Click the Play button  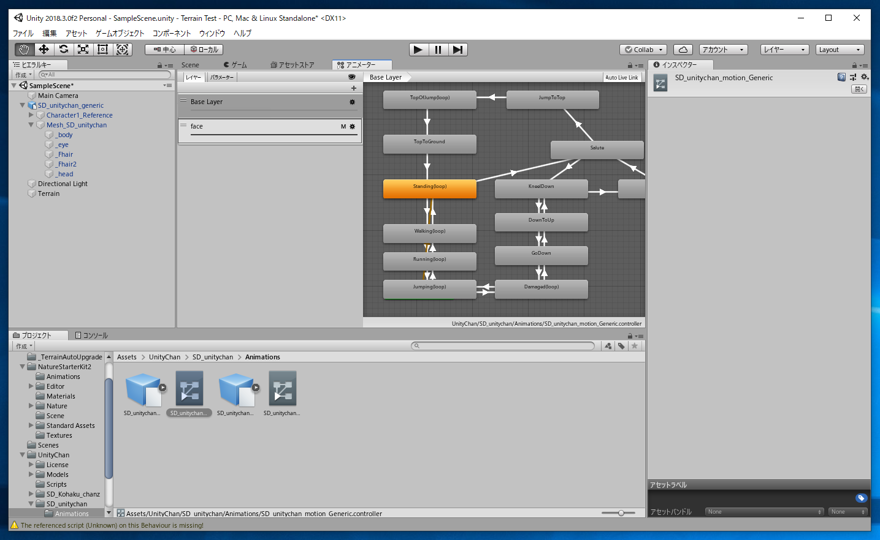click(418, 49)
